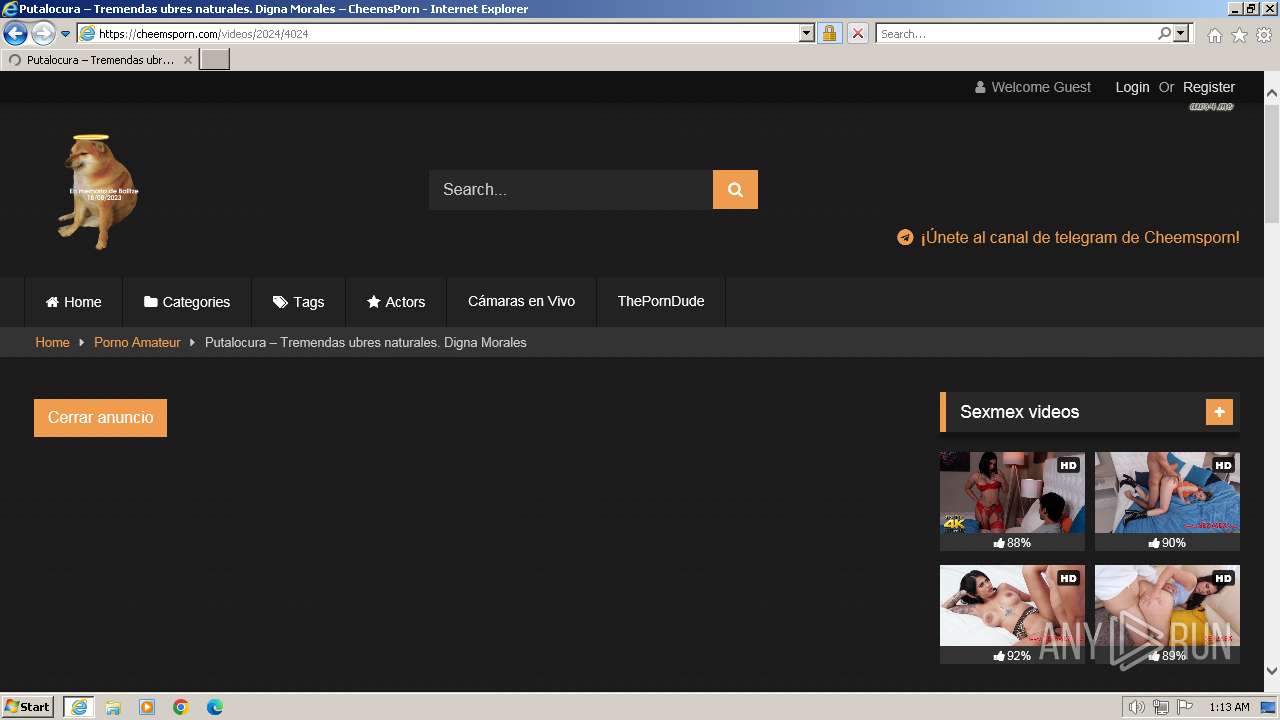The width and height of the screenshot is (1280, 720).
Task: Go back using the browser Back arrow
Action: tap(15, 33)
